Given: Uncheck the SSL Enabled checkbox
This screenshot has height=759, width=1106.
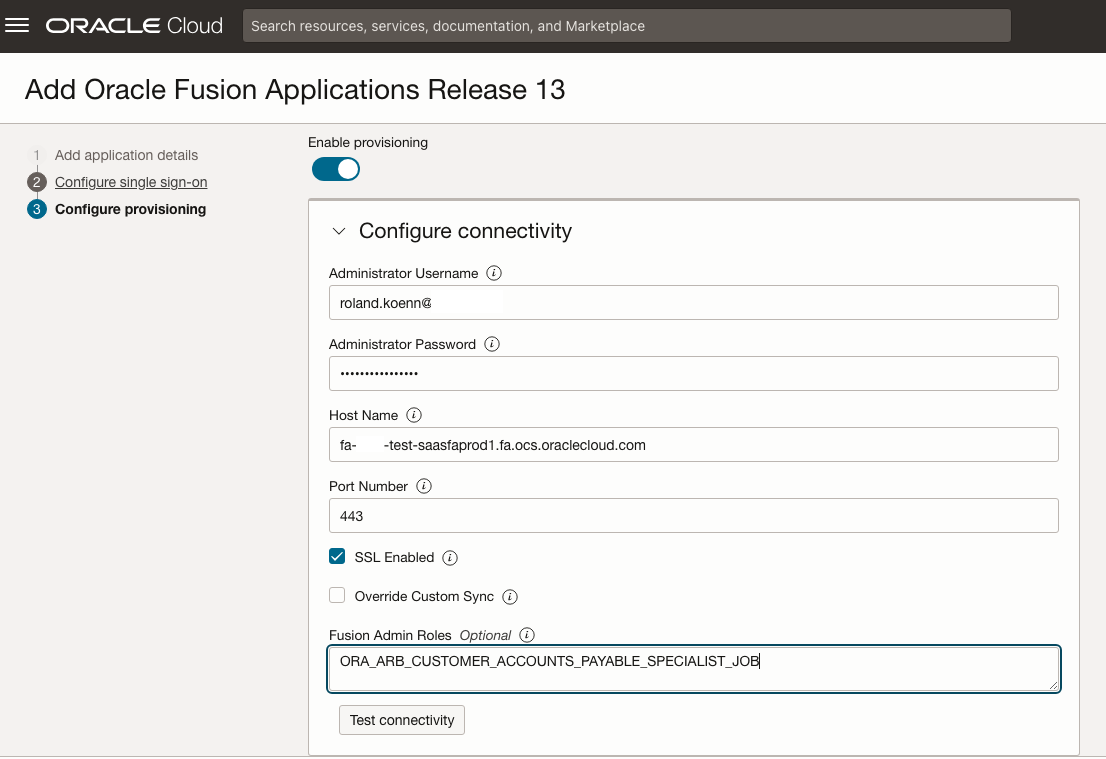Looking at the screenshot, I should point(337,557).
